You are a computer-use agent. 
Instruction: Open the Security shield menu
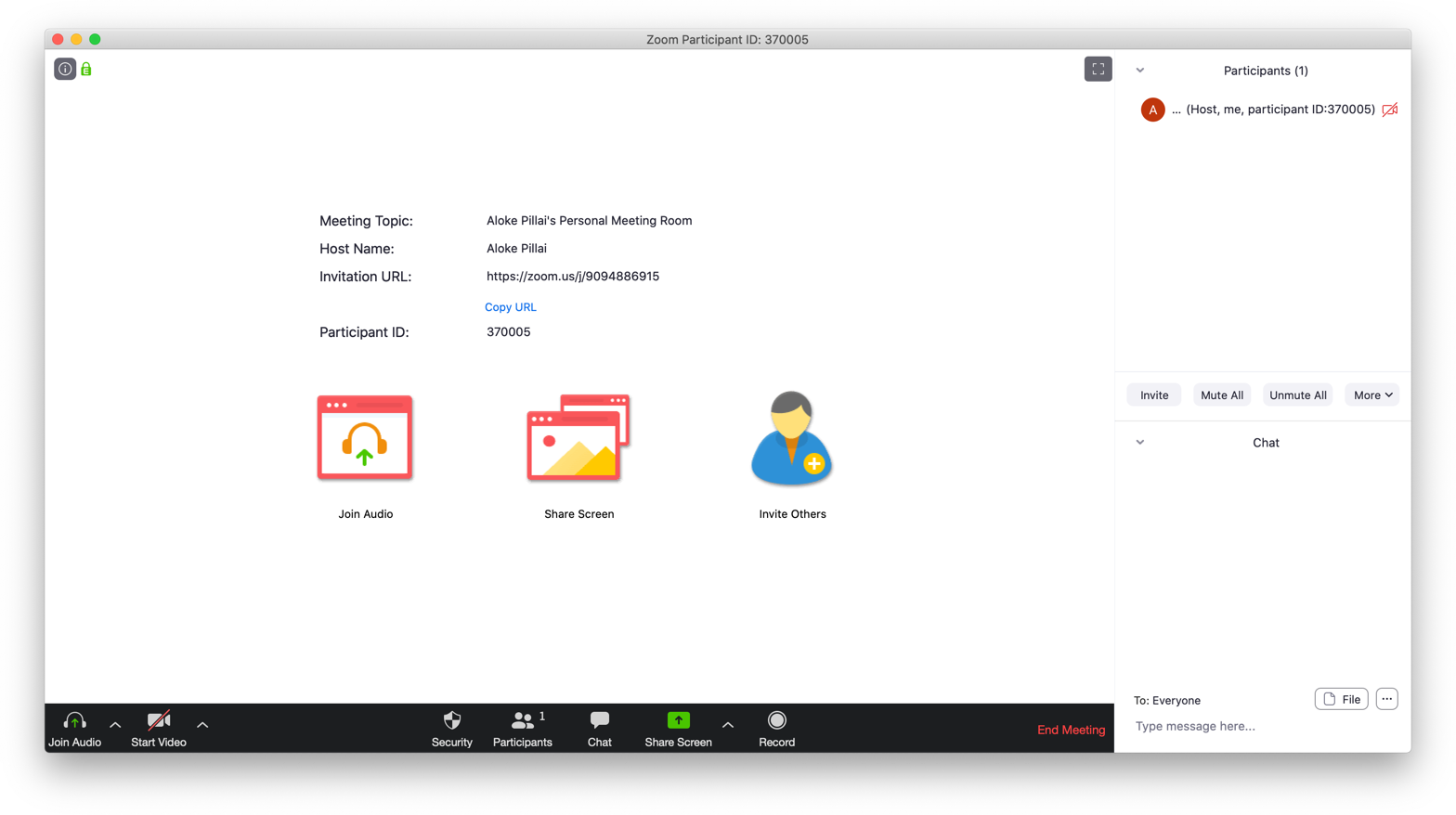tap(452, 730)
